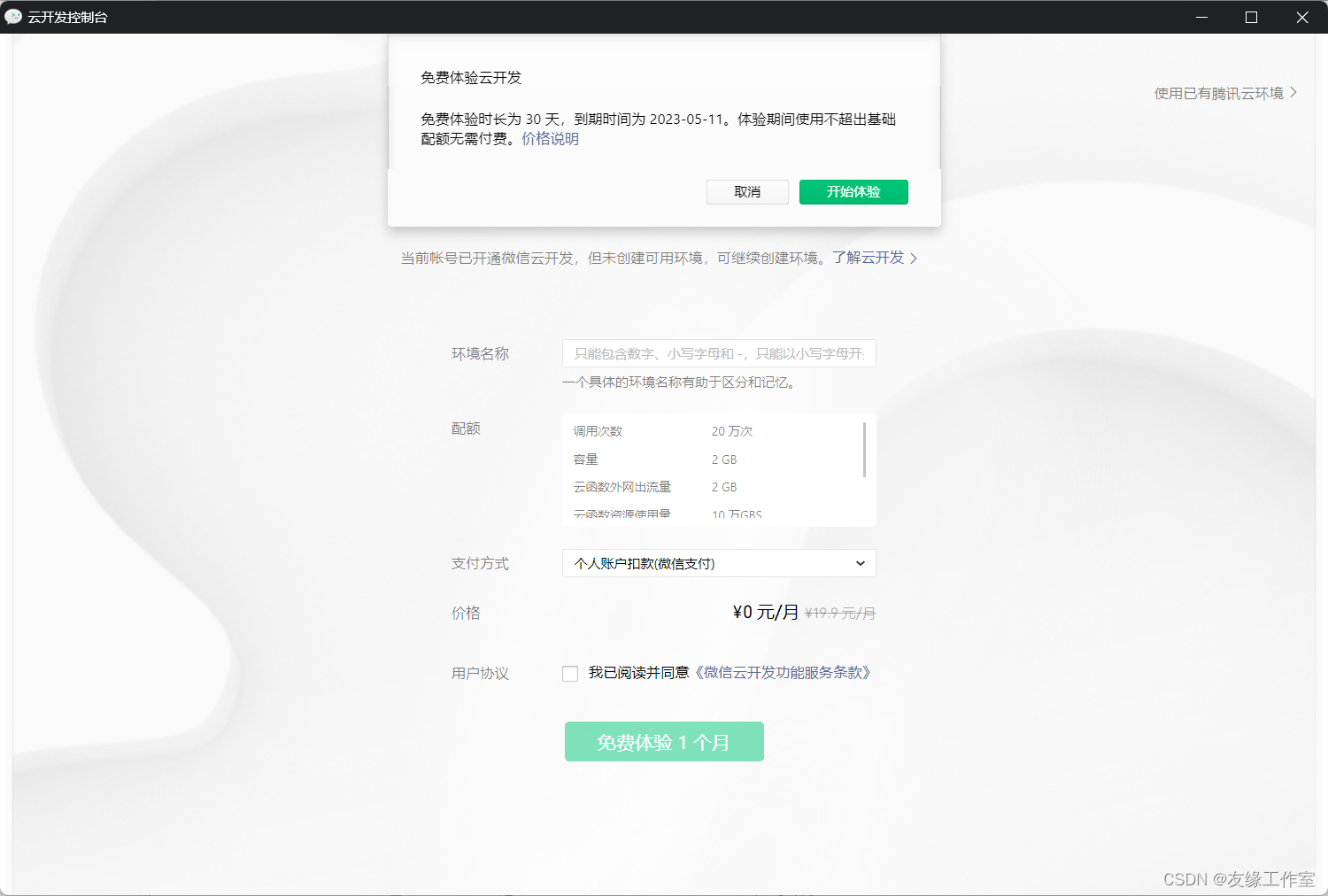
Task: Close the 云开发控制台 window
Action: coord(1301,17)
